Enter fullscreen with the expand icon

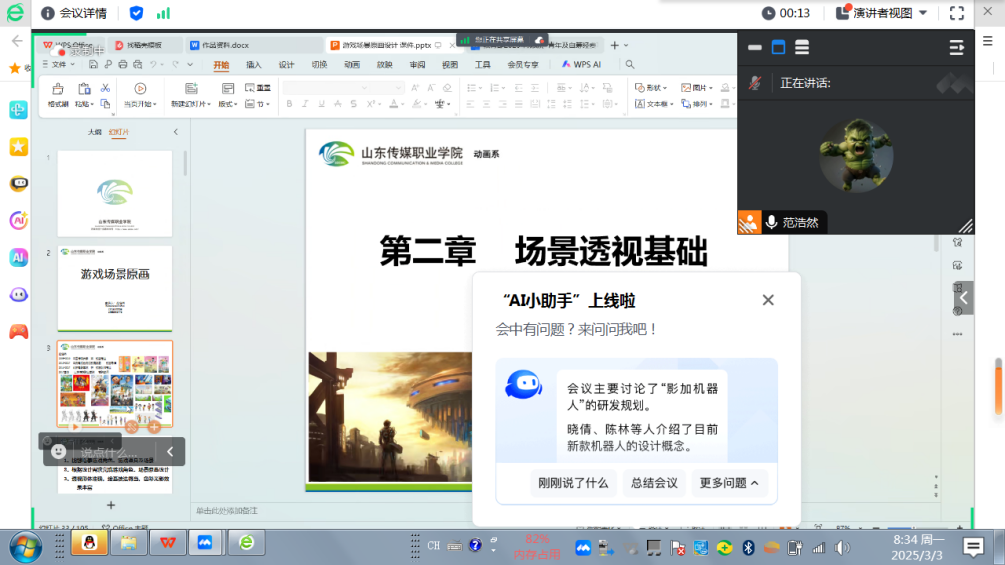(956, 13)
